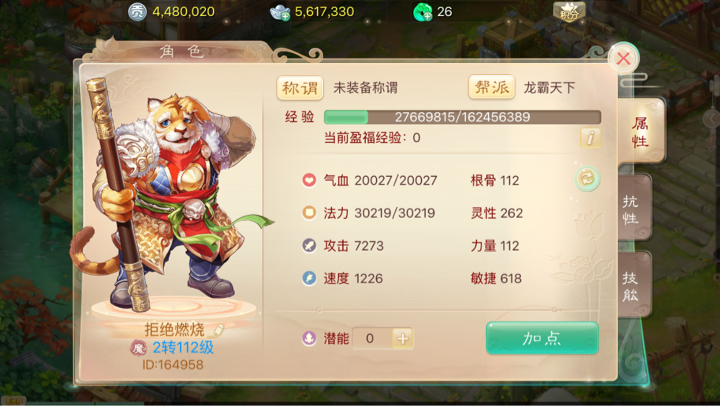The width and height of the screenshot is (720, 406).
Task: Click the 速度 lightning icon
Action: point(309,278)
